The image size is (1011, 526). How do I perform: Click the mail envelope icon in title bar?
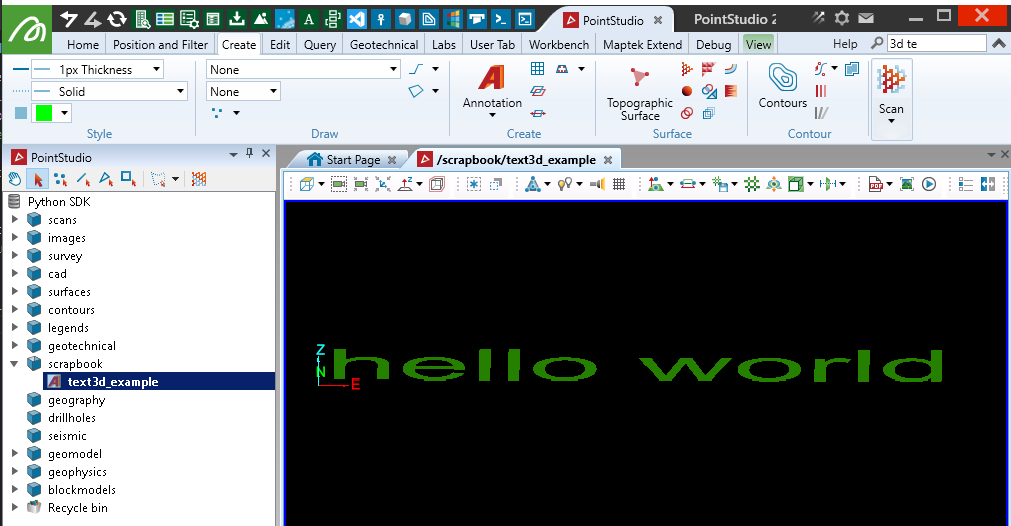[866, 18]
